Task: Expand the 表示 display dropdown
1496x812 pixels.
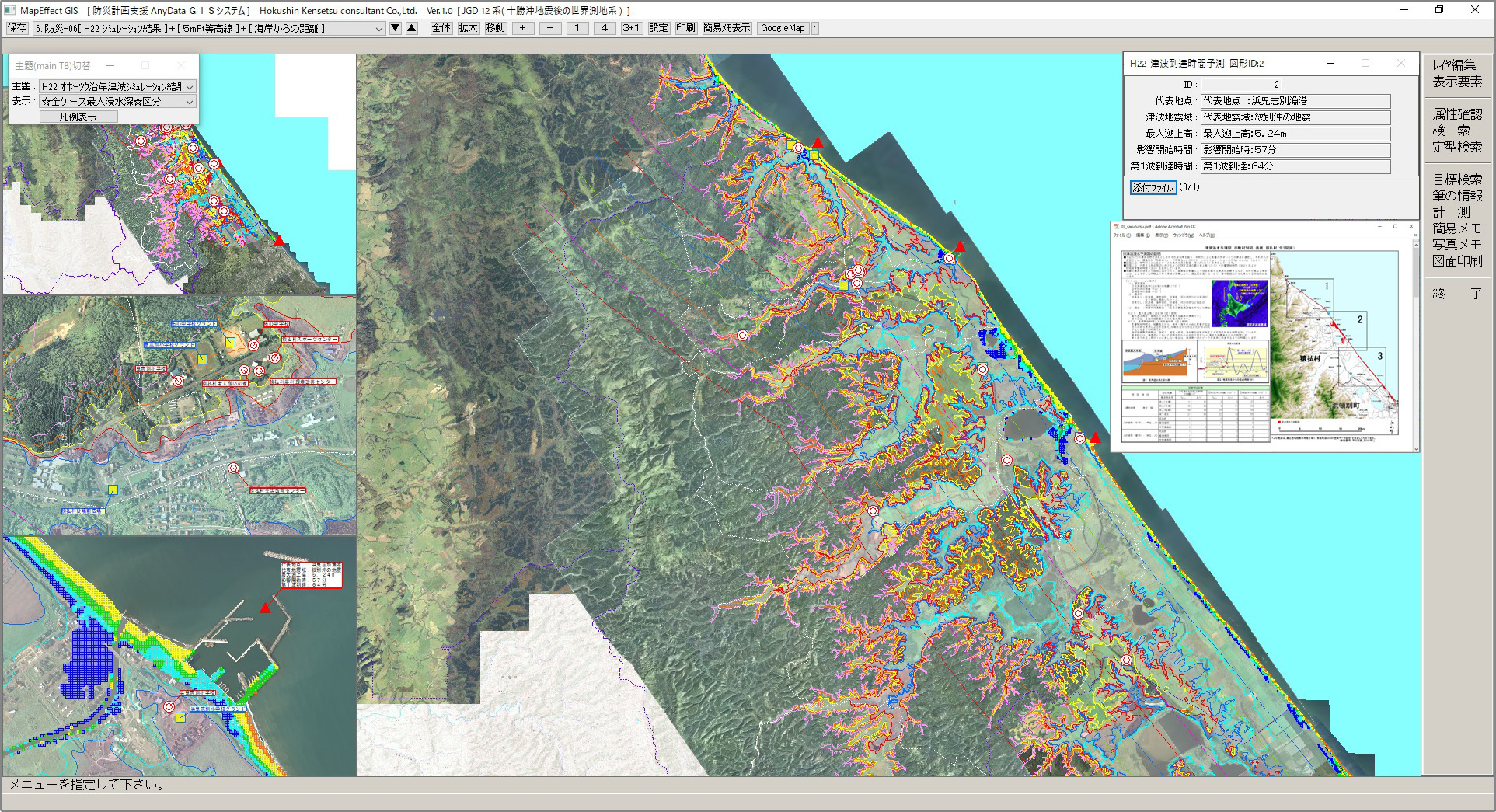Action: [189, 102]
